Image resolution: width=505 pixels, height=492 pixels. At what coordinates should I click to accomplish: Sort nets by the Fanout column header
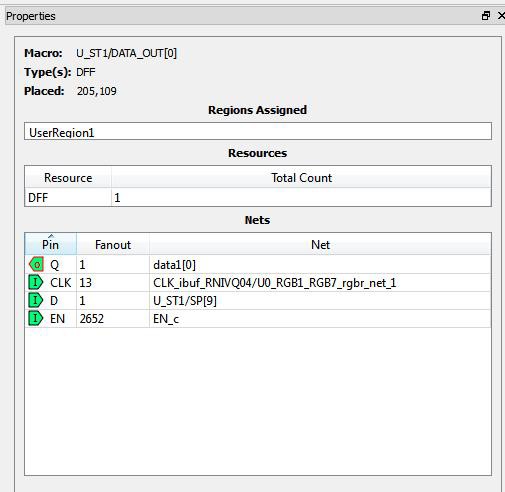tap(113, 244)
